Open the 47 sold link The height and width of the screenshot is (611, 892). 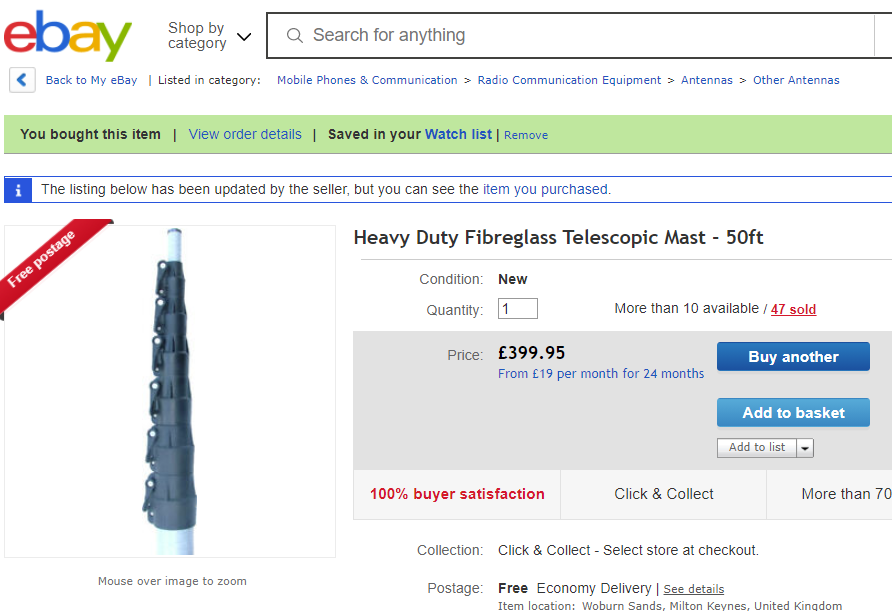click(x=793, y=309)
